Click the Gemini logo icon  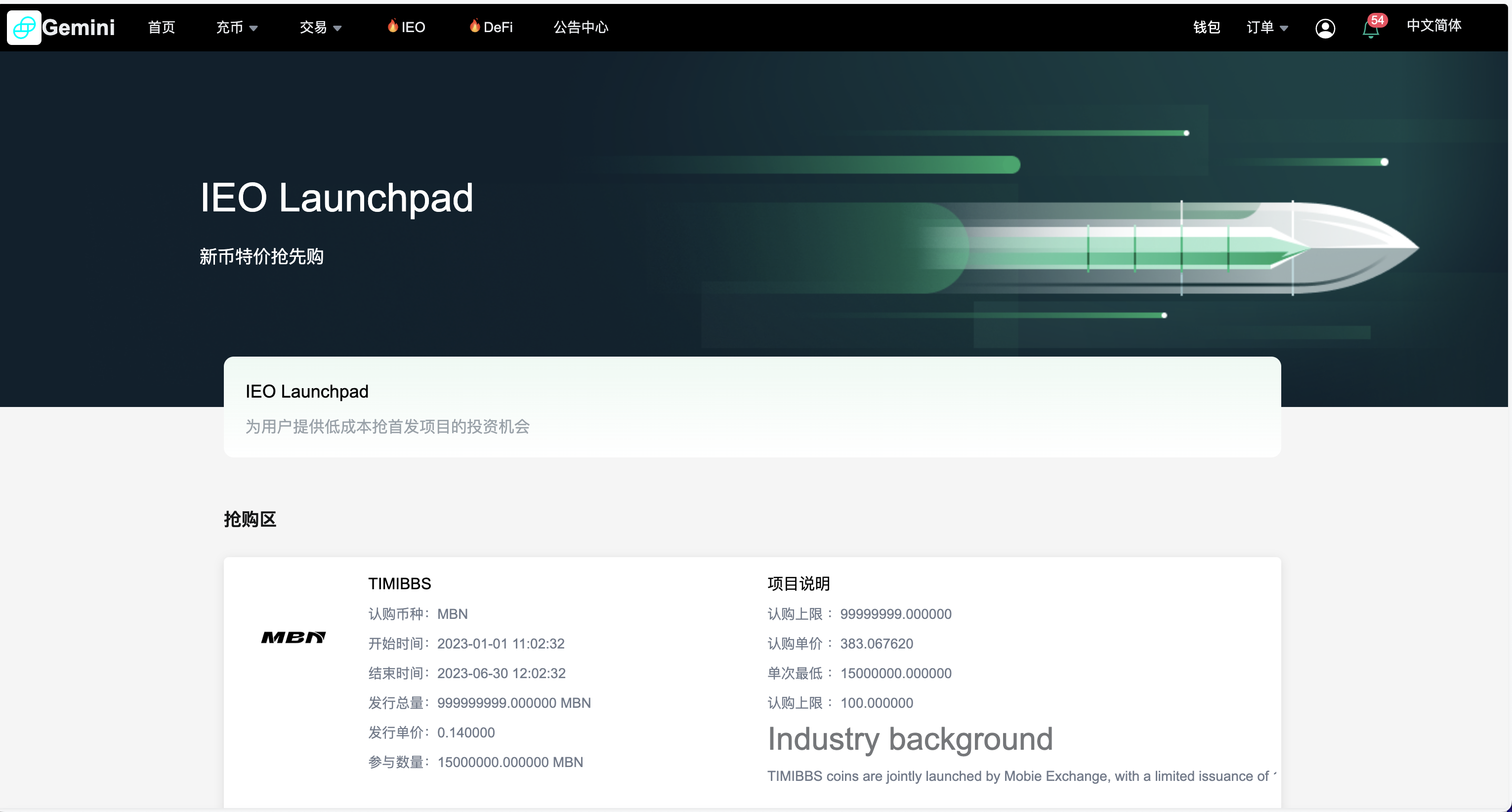click(x=24, y=27)
